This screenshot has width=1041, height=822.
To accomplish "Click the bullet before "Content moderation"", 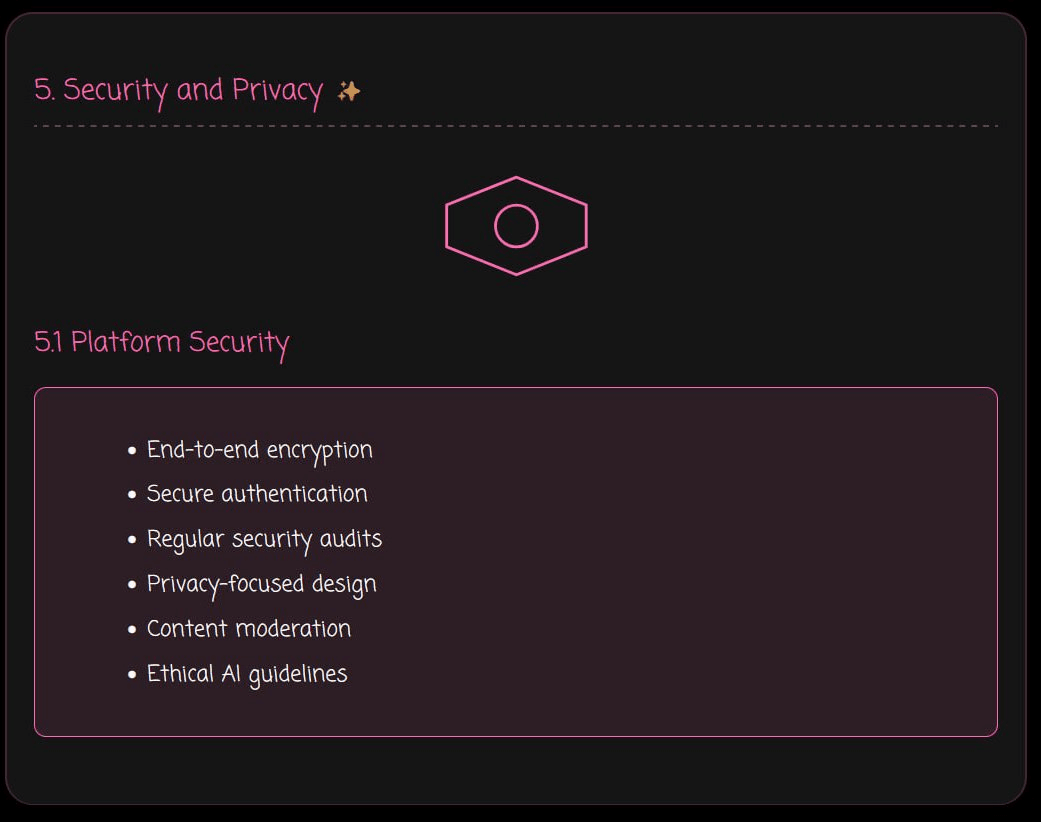I will coord(132,630).
